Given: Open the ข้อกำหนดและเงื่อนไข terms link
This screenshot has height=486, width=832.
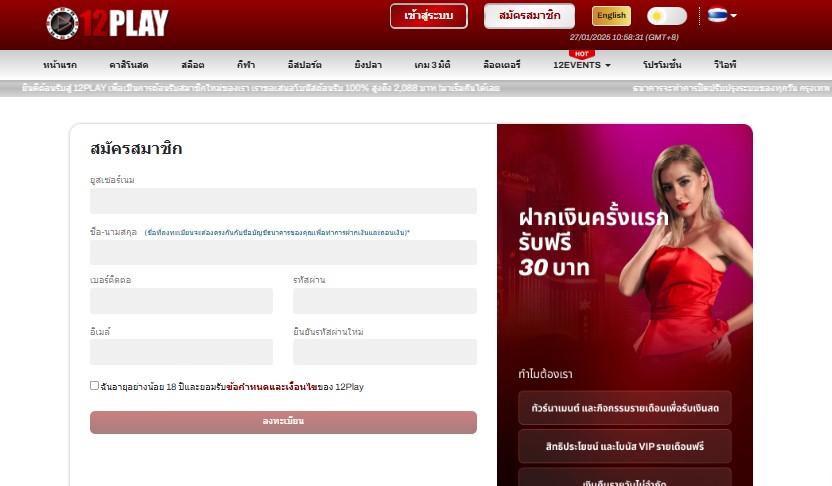Looking at the screenshot, I should (271, 386).
